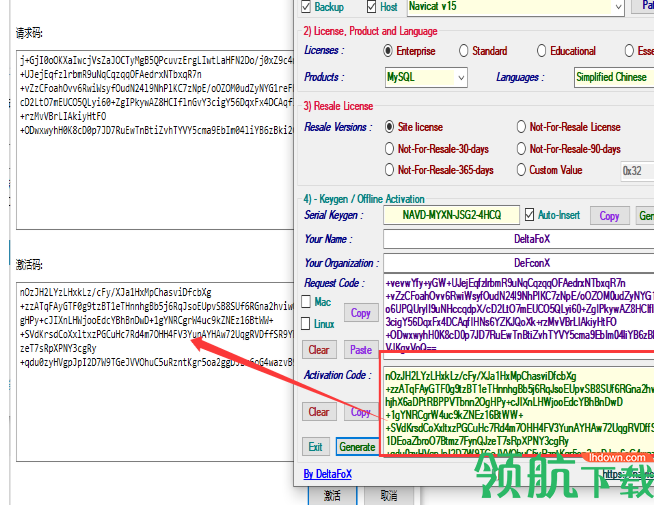Click the 取消 button in Navicat window
654x505 pixels.
(x=389, y=495)
